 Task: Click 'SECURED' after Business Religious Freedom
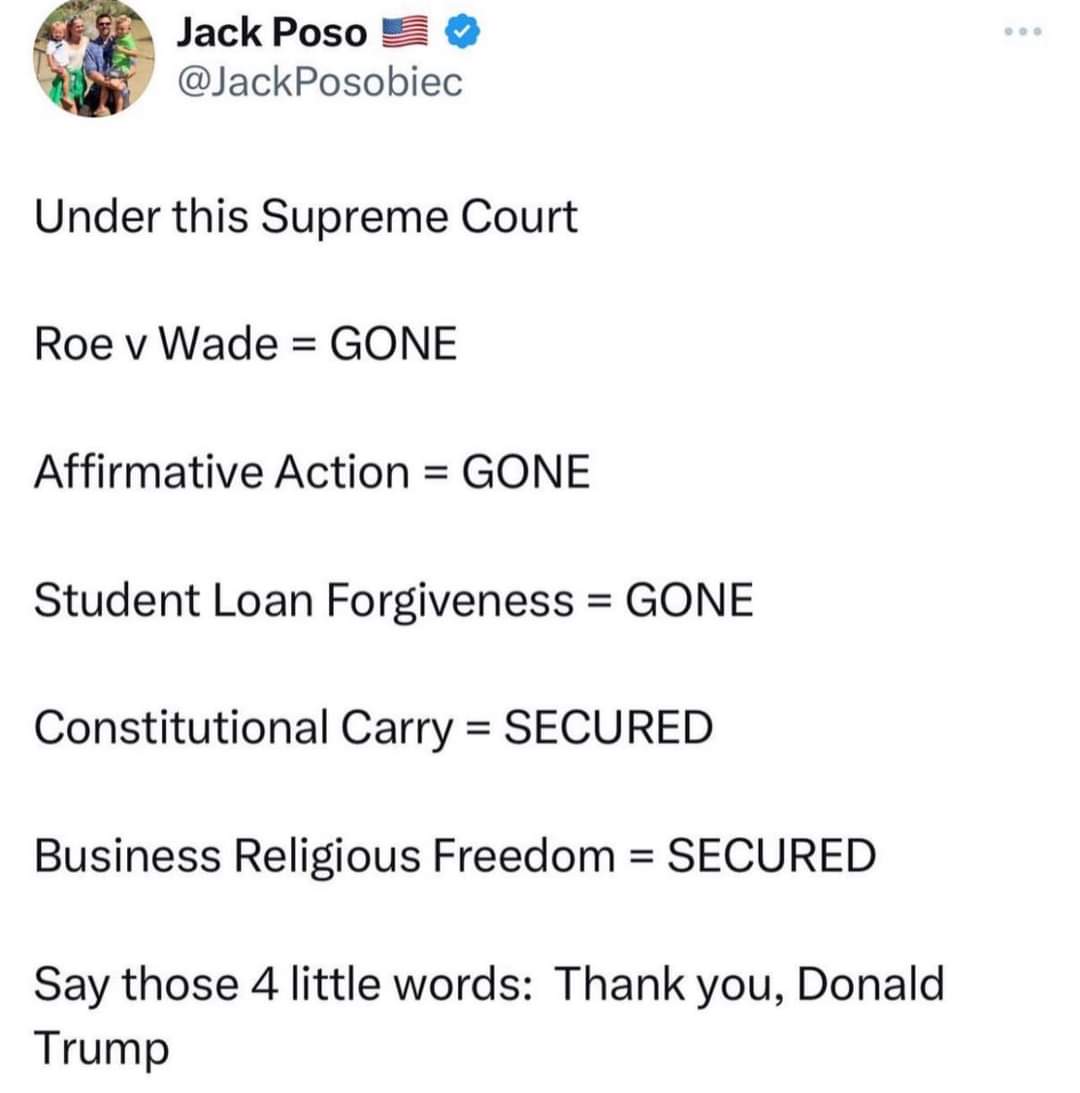(771, 856)
